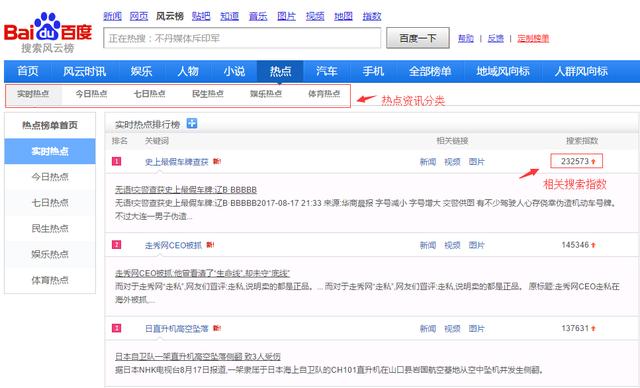Open keyword 史上最假车牌查获

pos(177,162)
